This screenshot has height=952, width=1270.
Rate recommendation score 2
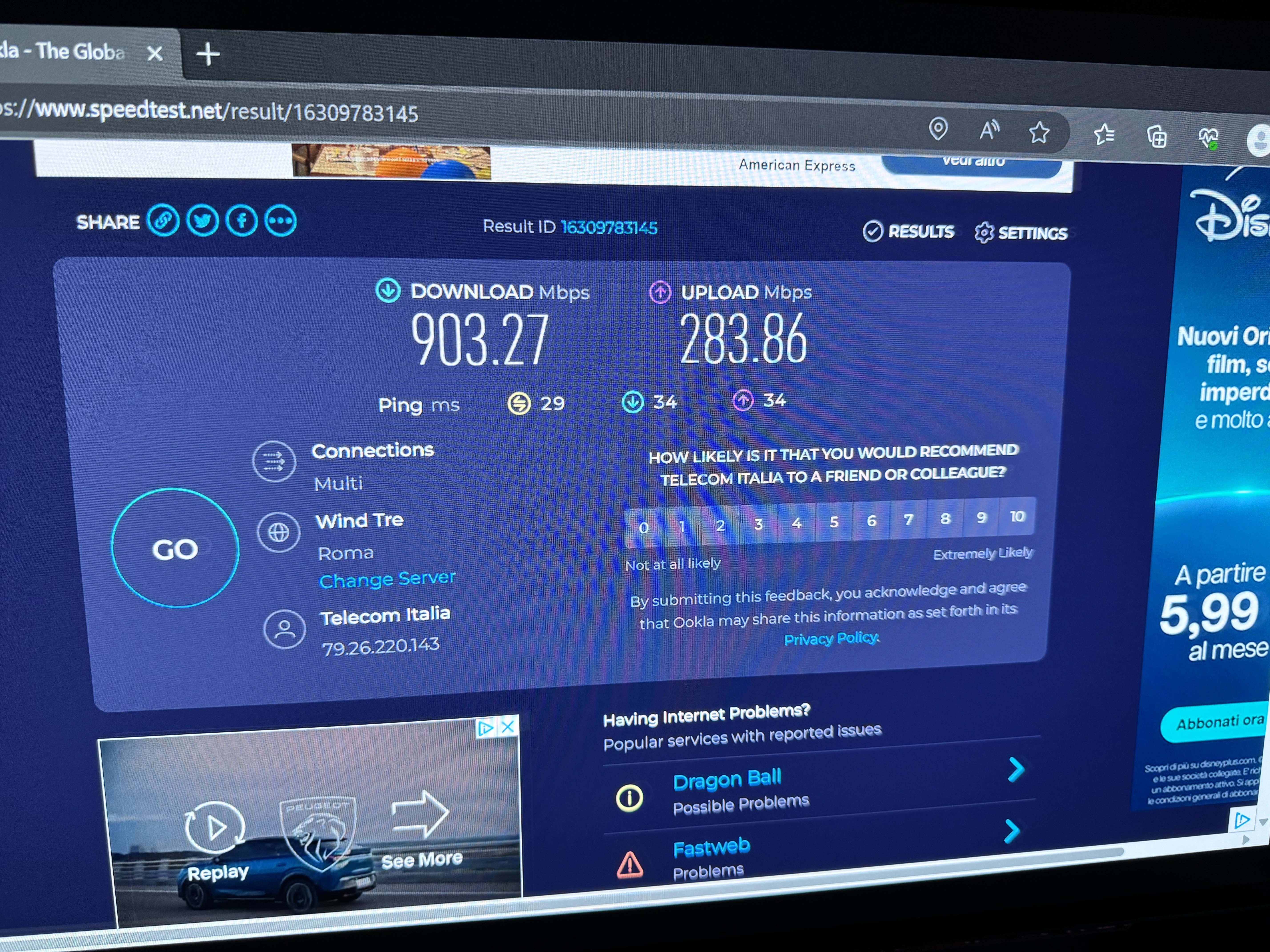pyautogui.click(x=721, y=525)
